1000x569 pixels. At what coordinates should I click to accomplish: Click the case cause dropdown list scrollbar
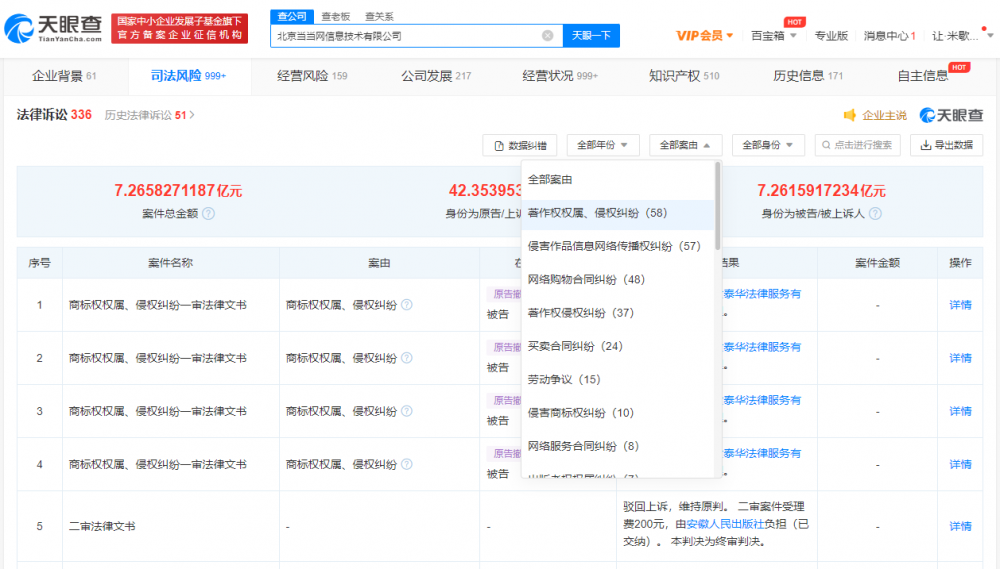click(718, 205)
